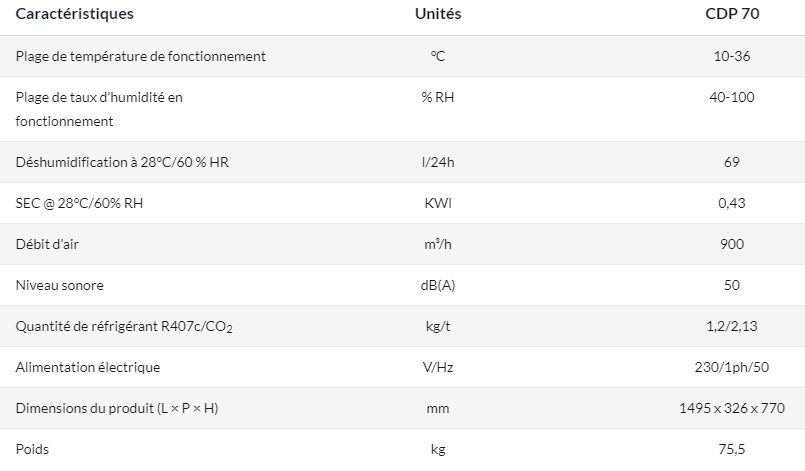
Task: Click the 1495 x 326 x 770 dimensions value
Action: click(731, 408)
